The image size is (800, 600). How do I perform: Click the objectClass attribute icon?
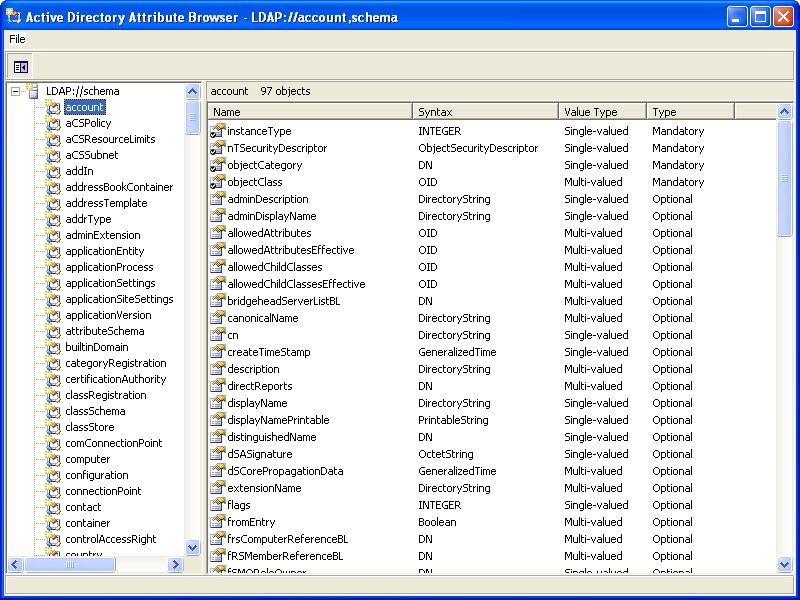(218, 182)
